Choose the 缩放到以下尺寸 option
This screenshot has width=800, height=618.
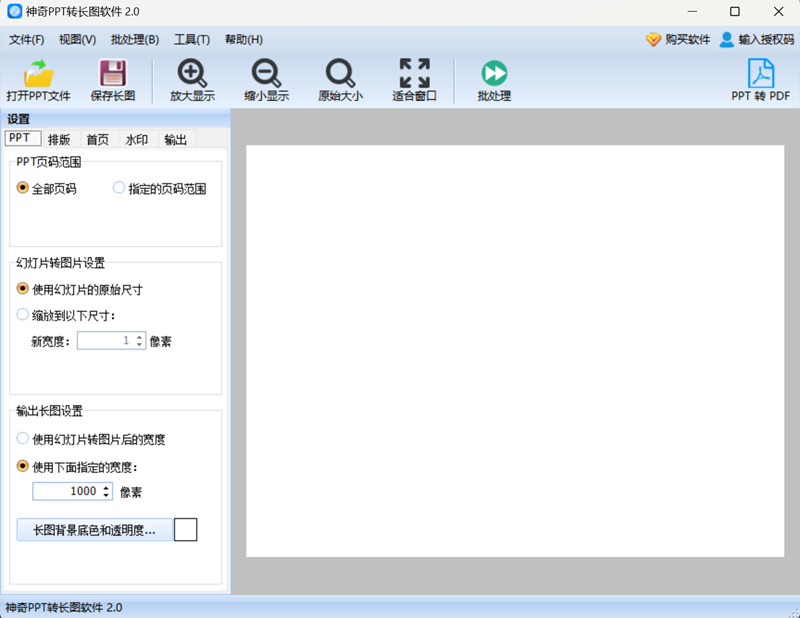pos(23,315)
